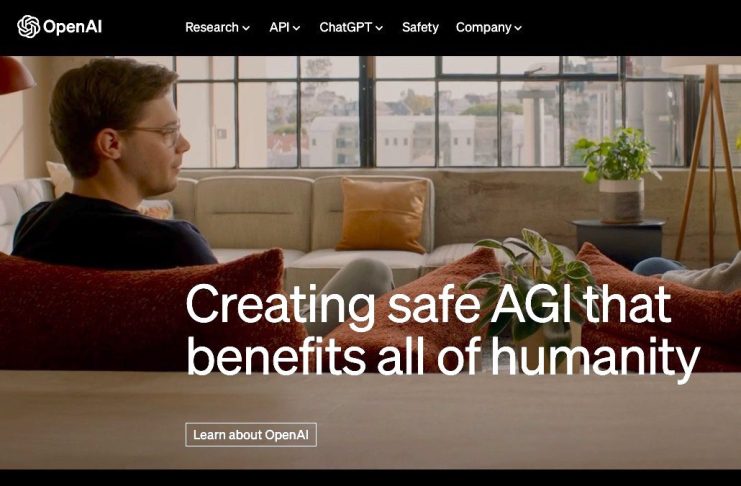Expand the chevron beside Company
741x486 pixels.
518,28
